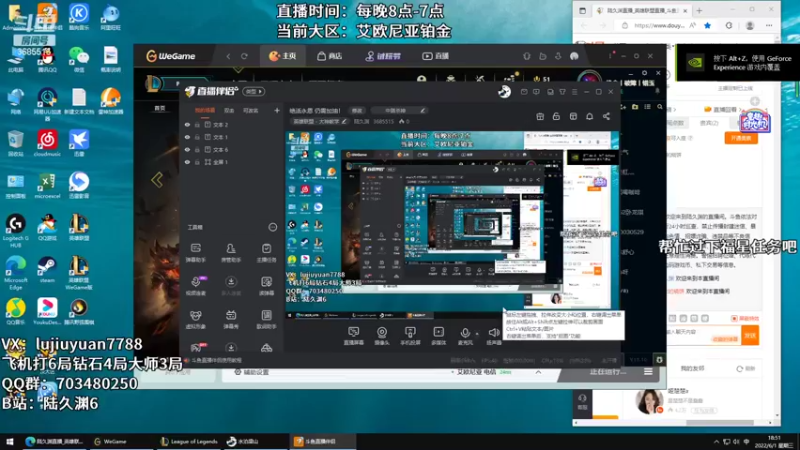This screenshot has width=800, height=450.
Task: Toggle visibility of 文本 1 layer
Action: pyautogui.click(x=187, y=137)
